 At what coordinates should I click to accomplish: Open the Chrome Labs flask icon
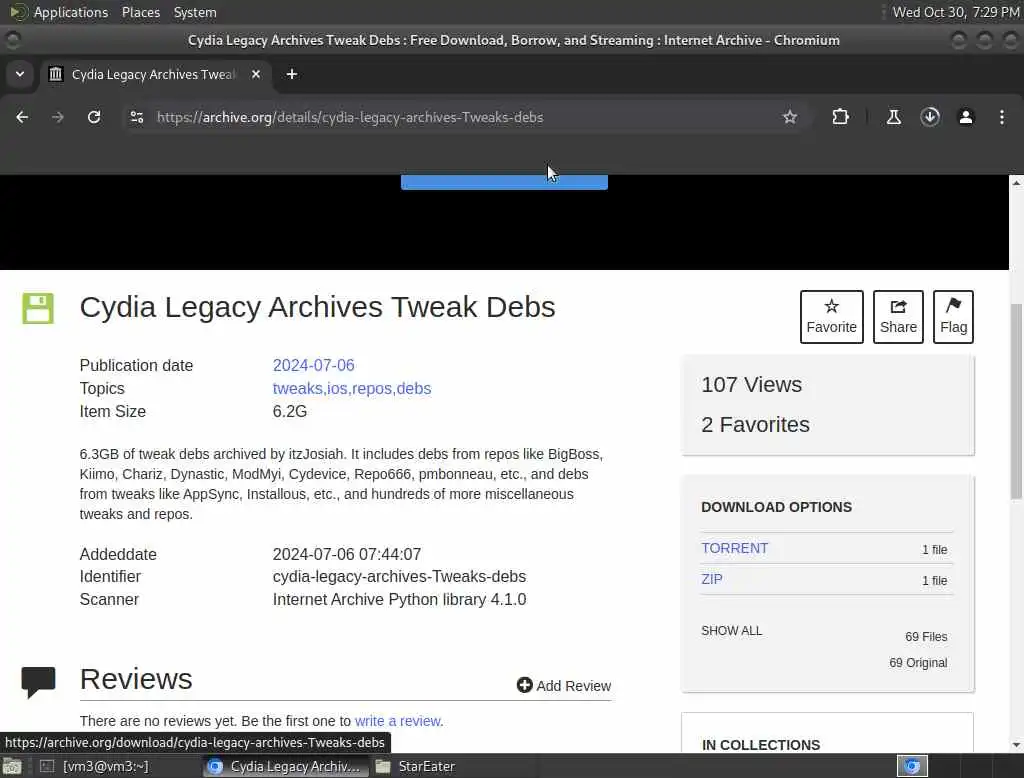[893, 117]
